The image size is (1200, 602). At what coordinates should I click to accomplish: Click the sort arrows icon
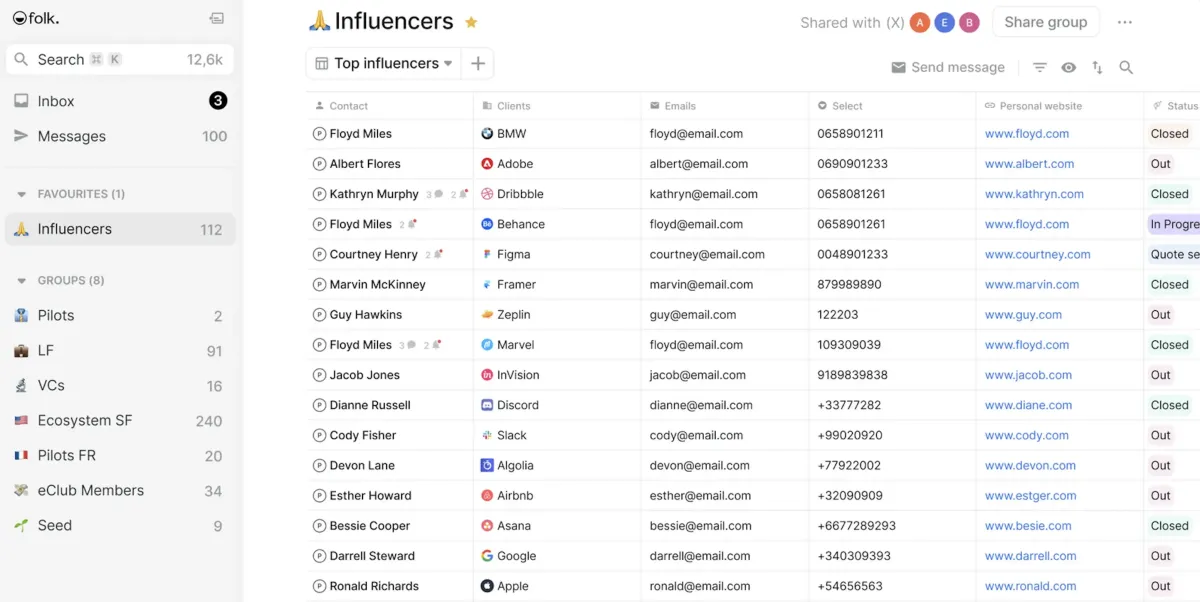[x=1097, y=67]
